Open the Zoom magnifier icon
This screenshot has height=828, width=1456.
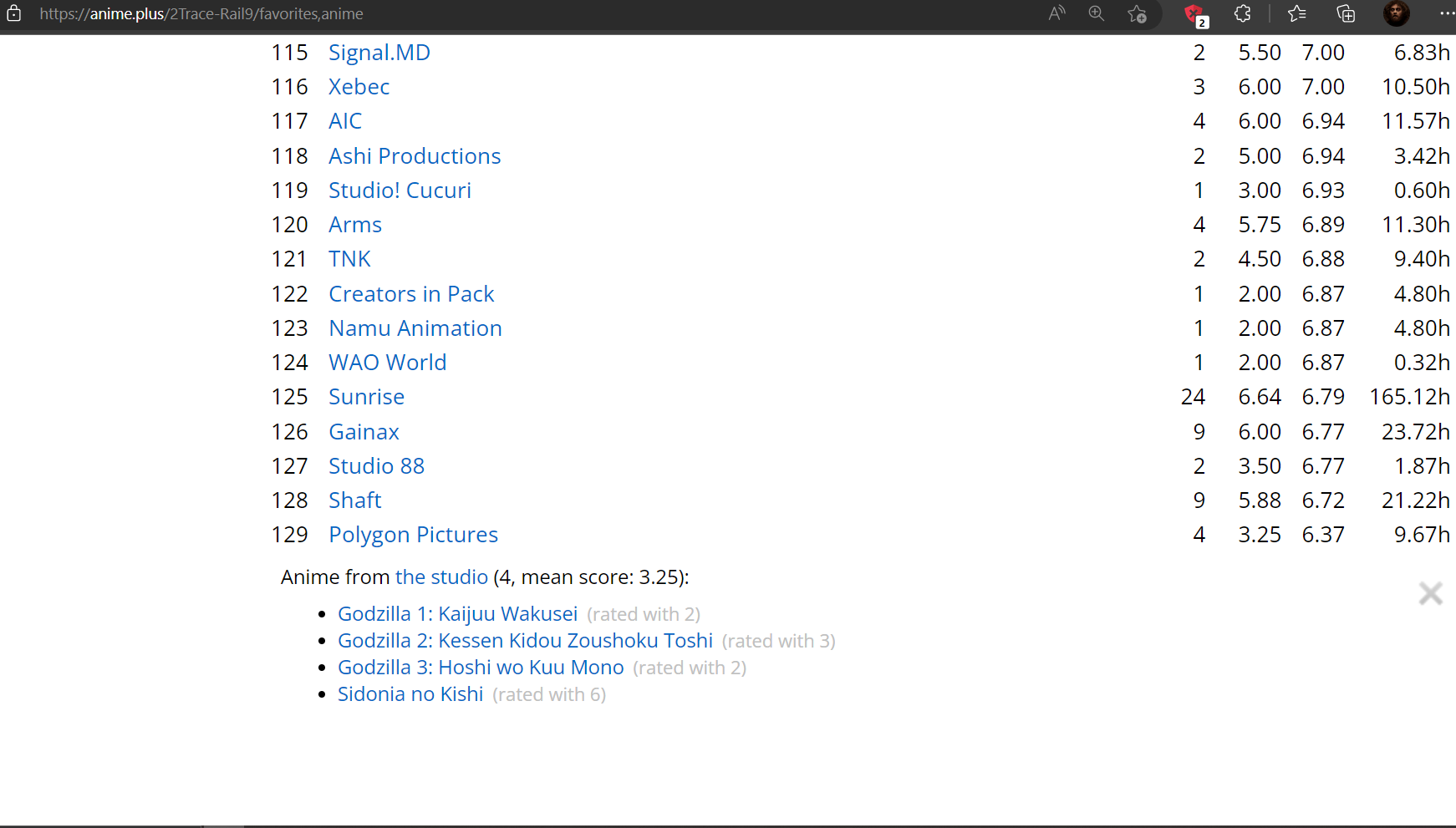point(1097,13)
